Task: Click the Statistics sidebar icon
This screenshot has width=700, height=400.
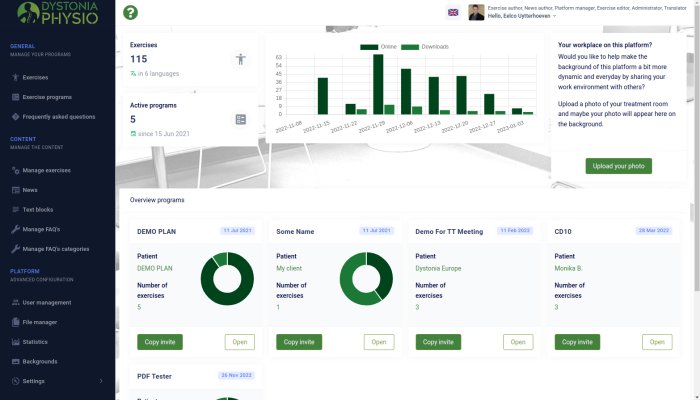Action: point(13,341)
